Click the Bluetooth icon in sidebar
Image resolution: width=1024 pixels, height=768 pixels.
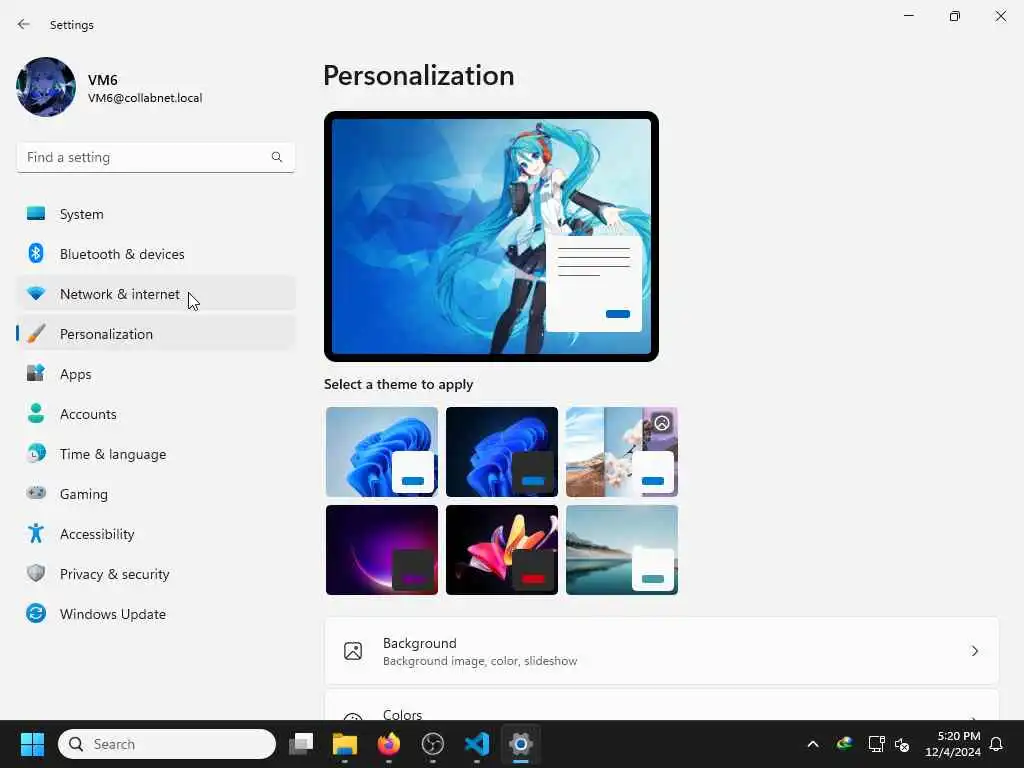pyautogui.click(x=36, y=253)
